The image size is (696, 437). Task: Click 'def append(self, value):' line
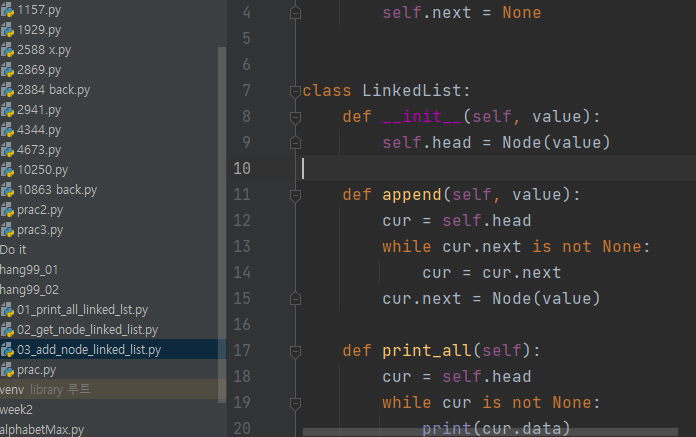(462, 194)
